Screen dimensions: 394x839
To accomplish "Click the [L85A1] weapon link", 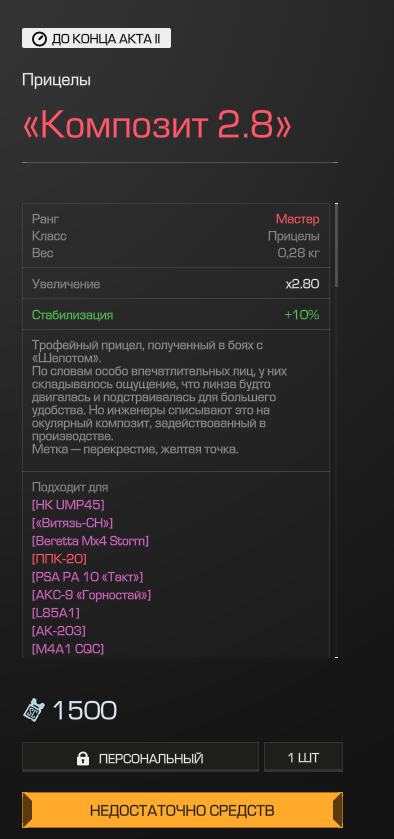I will (56, 613).
